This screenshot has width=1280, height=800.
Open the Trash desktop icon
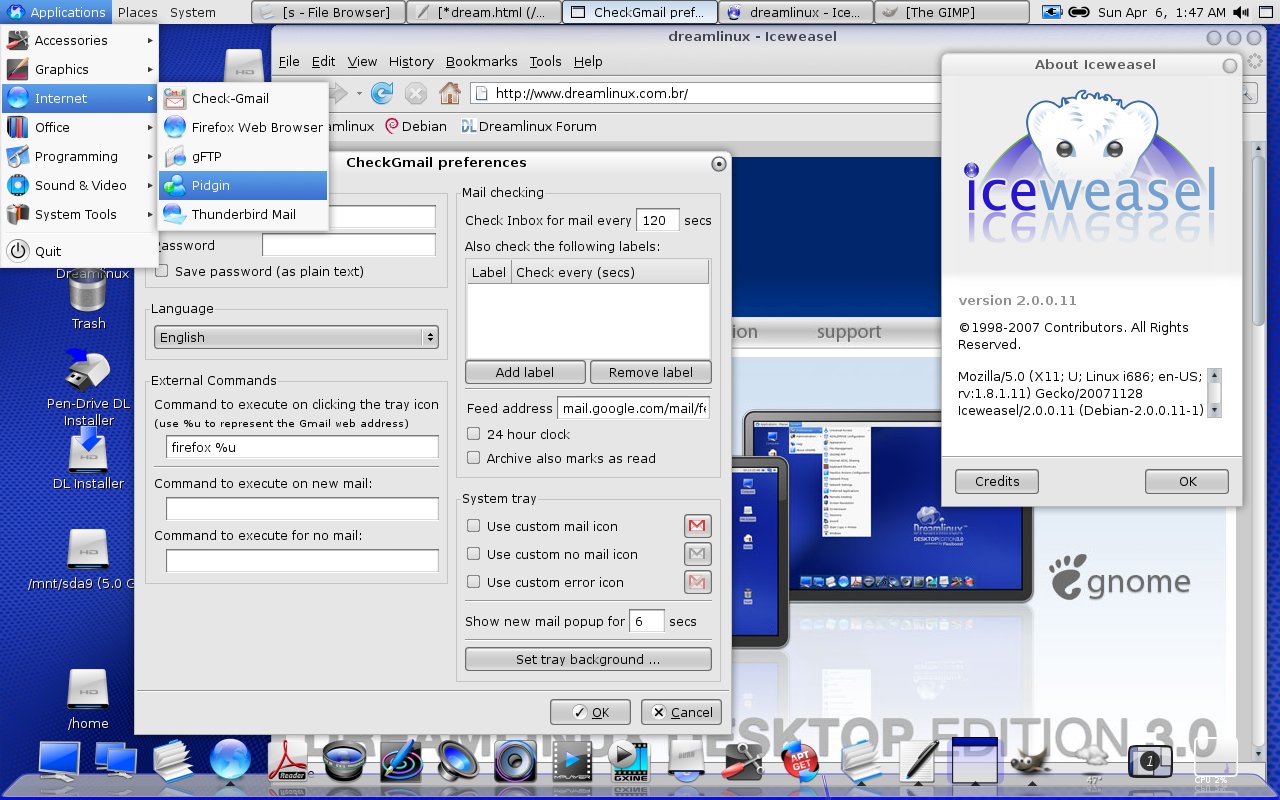(88, 300)
